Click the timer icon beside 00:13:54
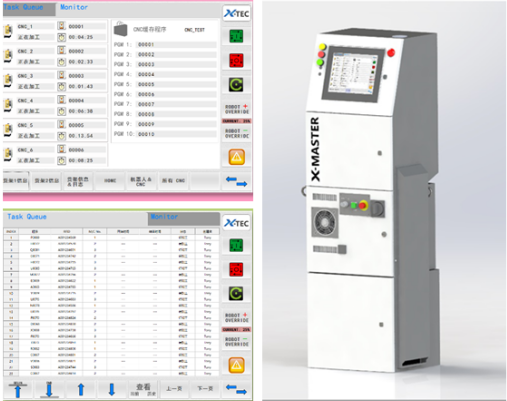 tap(61, 136)
